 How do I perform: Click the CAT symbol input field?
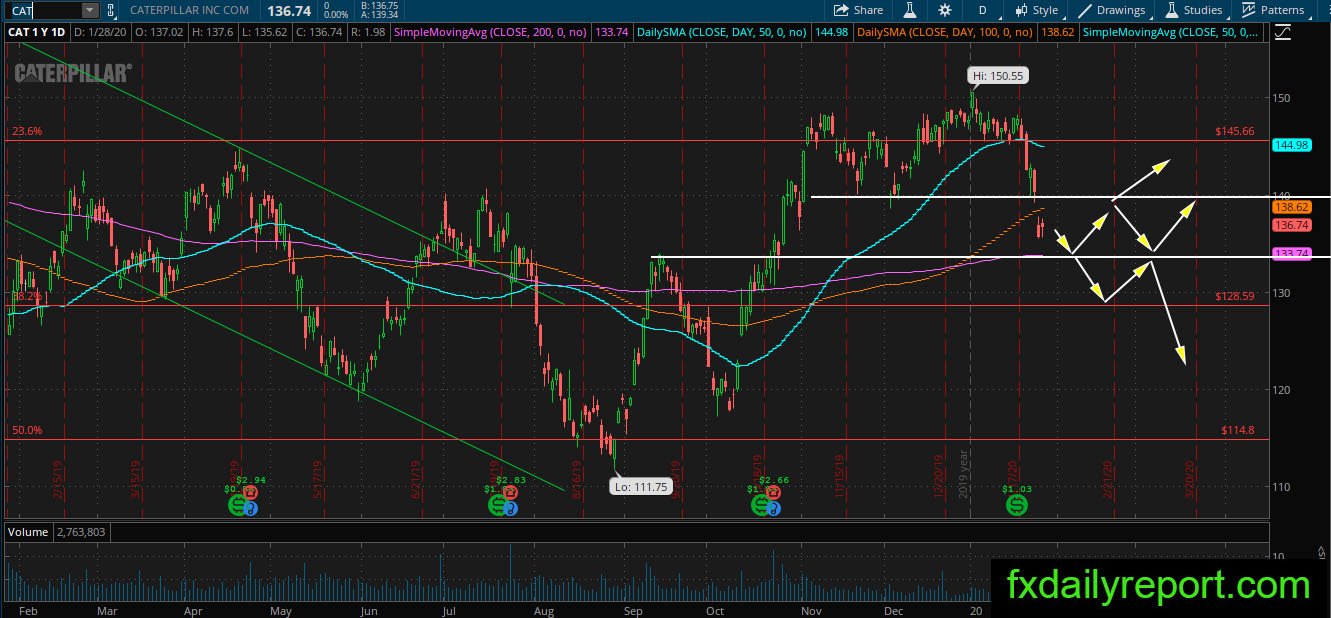43,10
